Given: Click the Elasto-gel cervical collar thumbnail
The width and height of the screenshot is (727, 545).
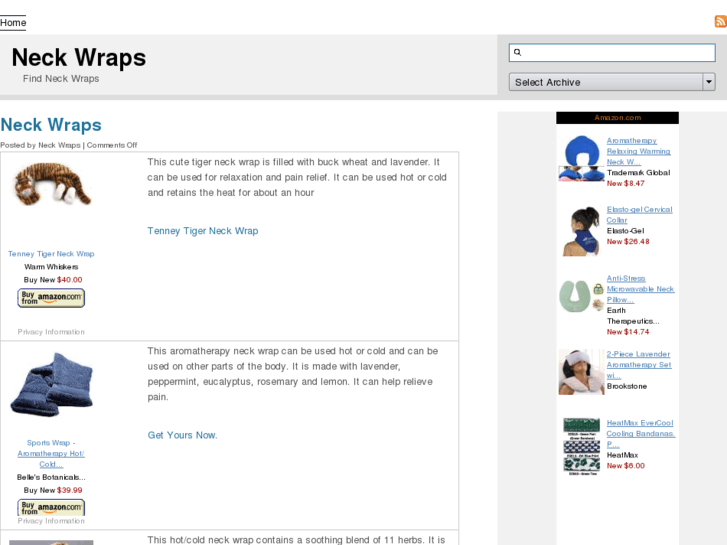Looking at the screenshot, I should [x=581, y=231].
